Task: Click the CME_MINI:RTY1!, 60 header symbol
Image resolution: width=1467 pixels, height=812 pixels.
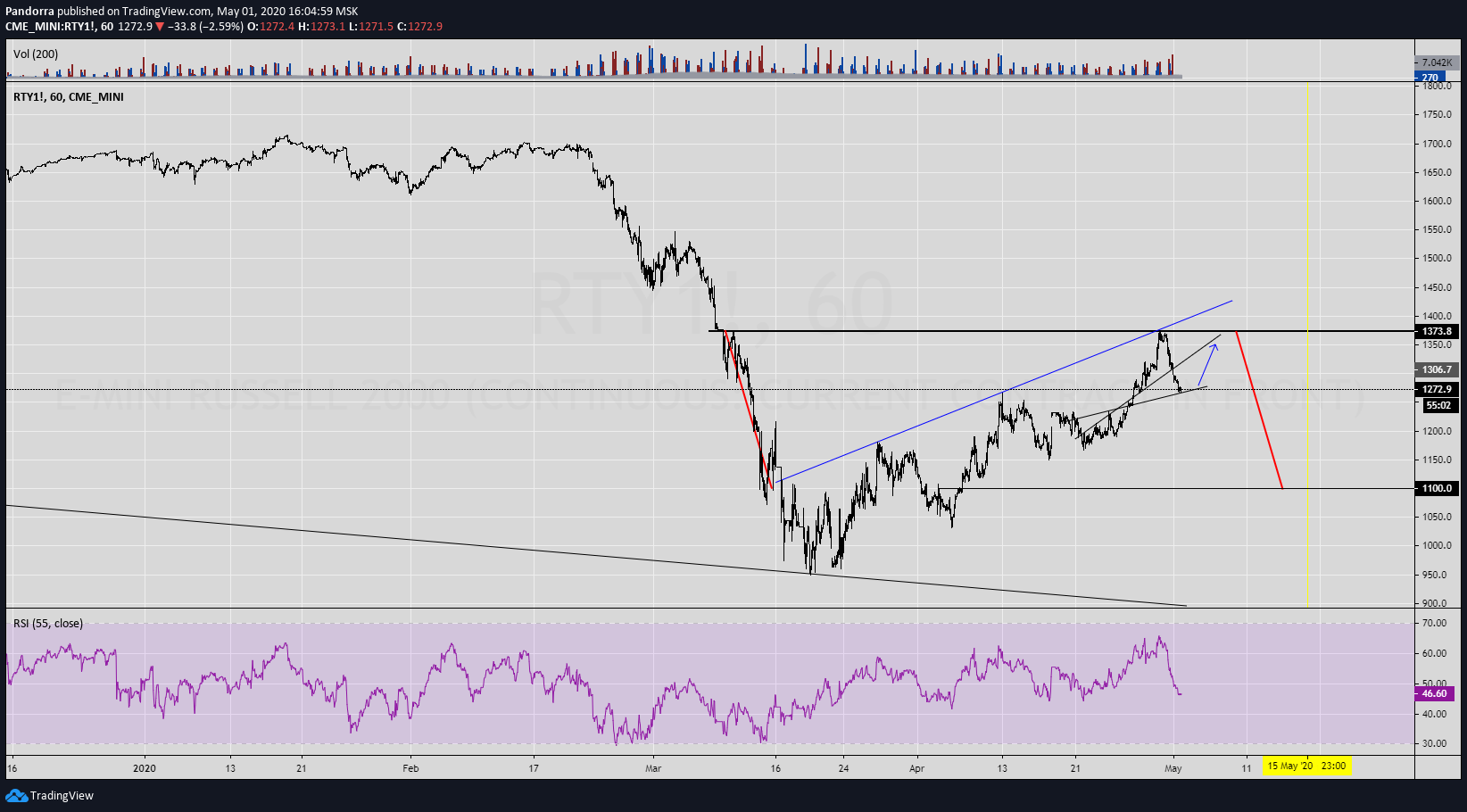Action: click(x=59, y=26)
